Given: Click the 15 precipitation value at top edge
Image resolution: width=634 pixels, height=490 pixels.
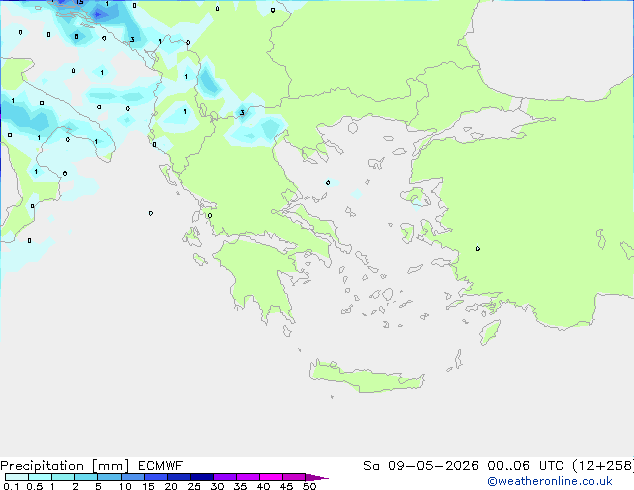Looking at the screenshot, I should click(80, 2).
